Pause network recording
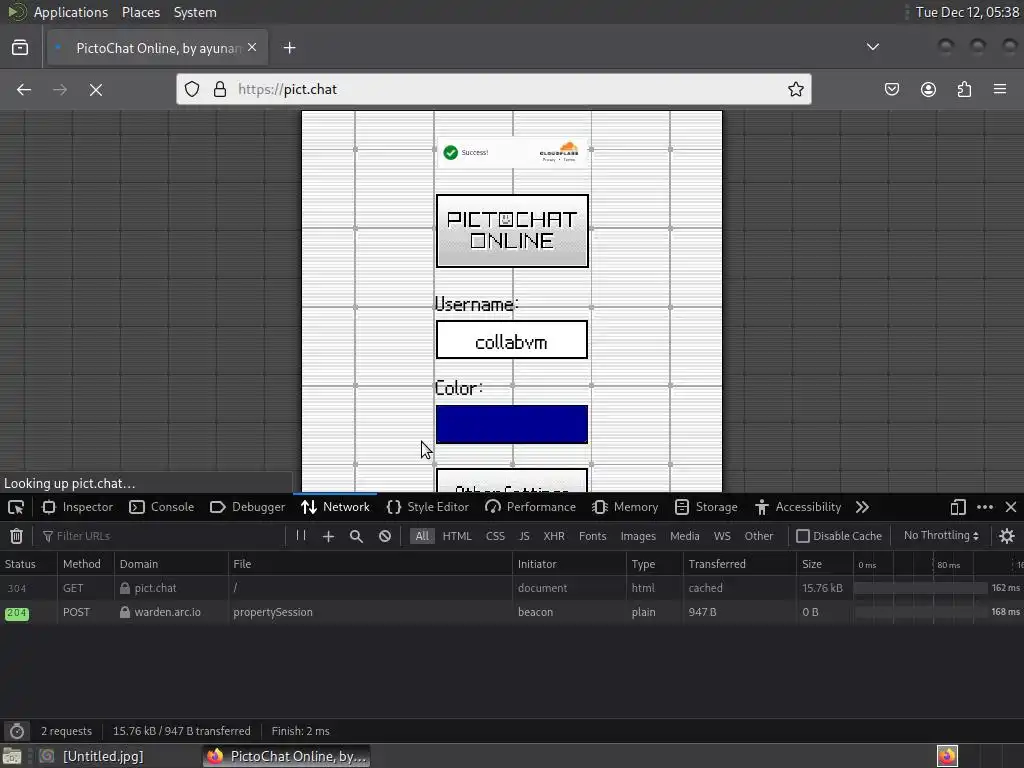The image size is (1024, 768). 301,536
